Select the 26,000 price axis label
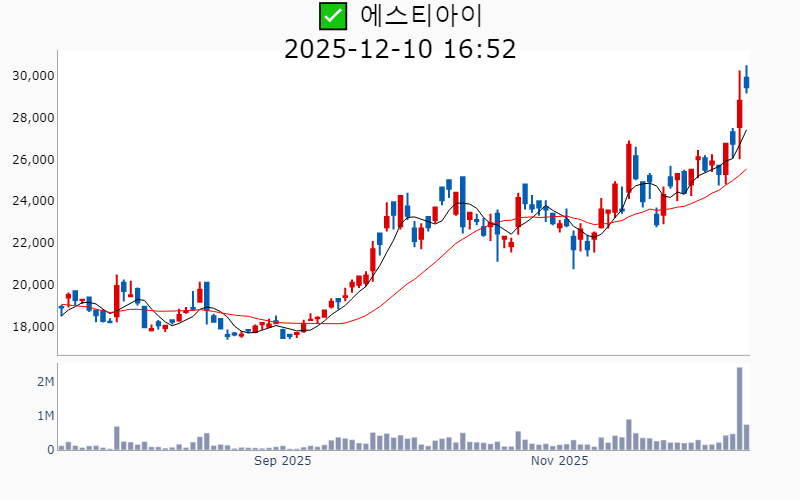800x500 pixels. 33,160
